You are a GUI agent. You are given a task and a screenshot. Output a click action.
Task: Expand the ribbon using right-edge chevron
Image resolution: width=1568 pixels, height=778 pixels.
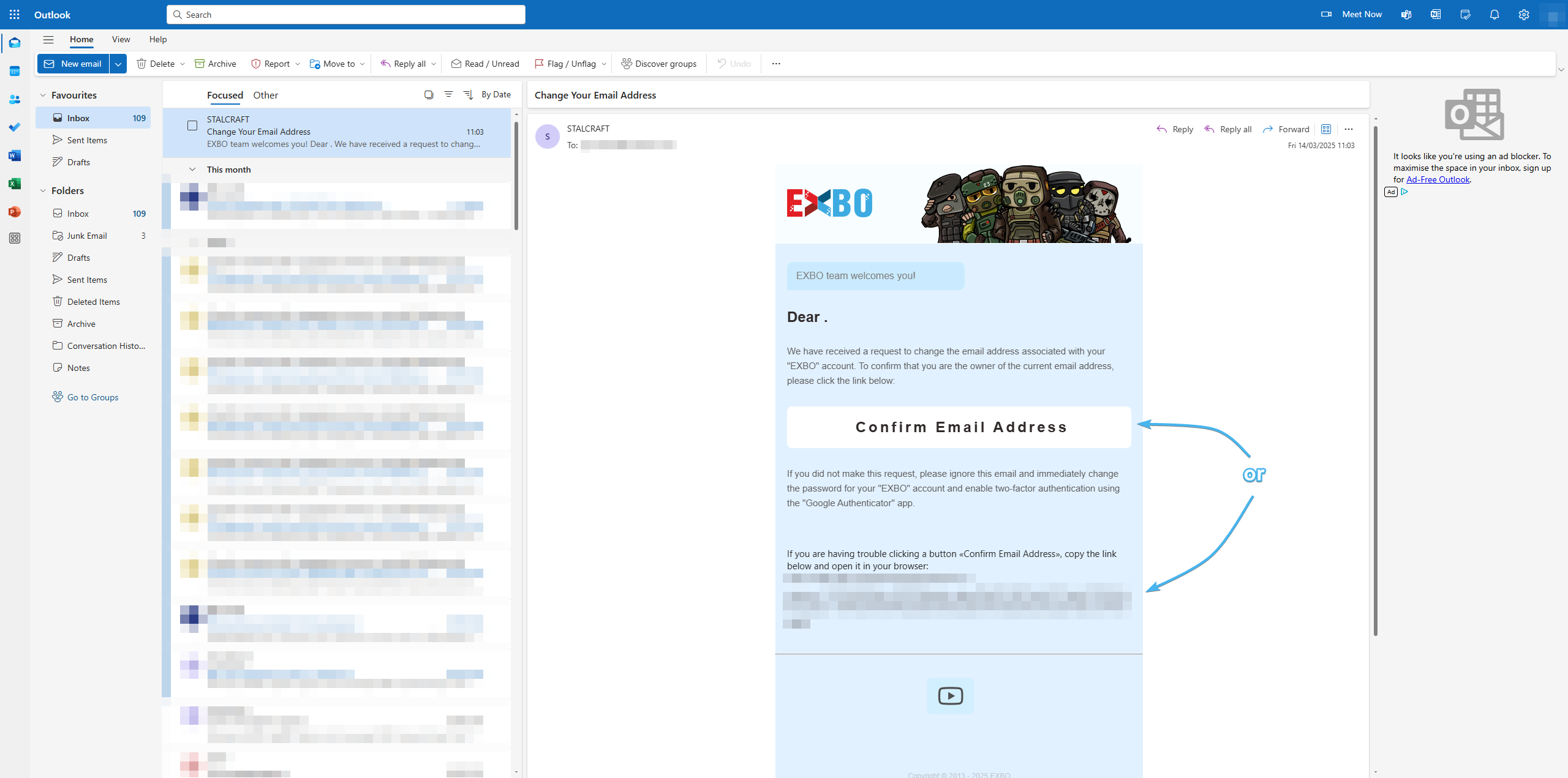[1561, 70]
